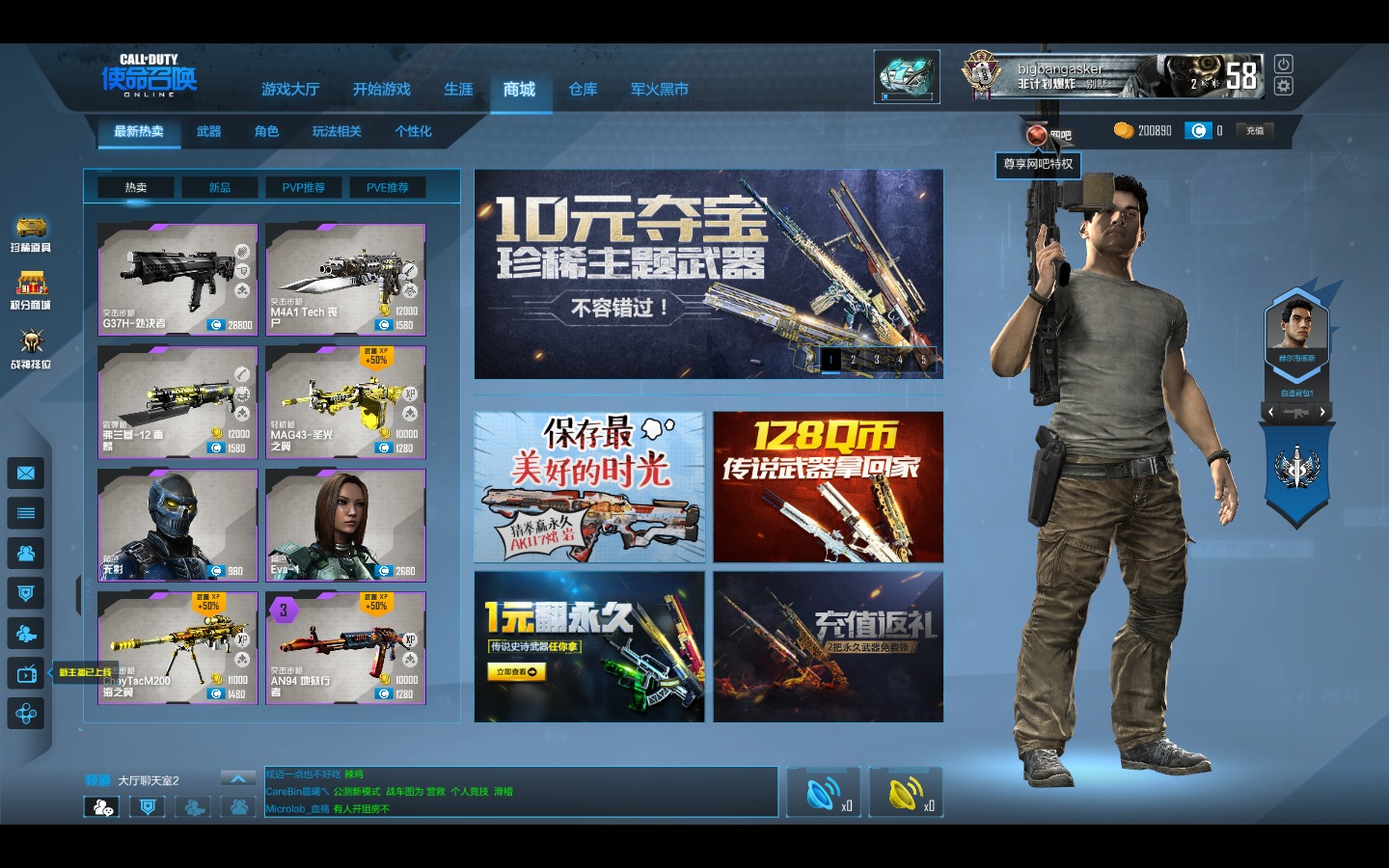1389x868 pixels.
Task: Select the 商城 store tab
Action: point(519,90)
